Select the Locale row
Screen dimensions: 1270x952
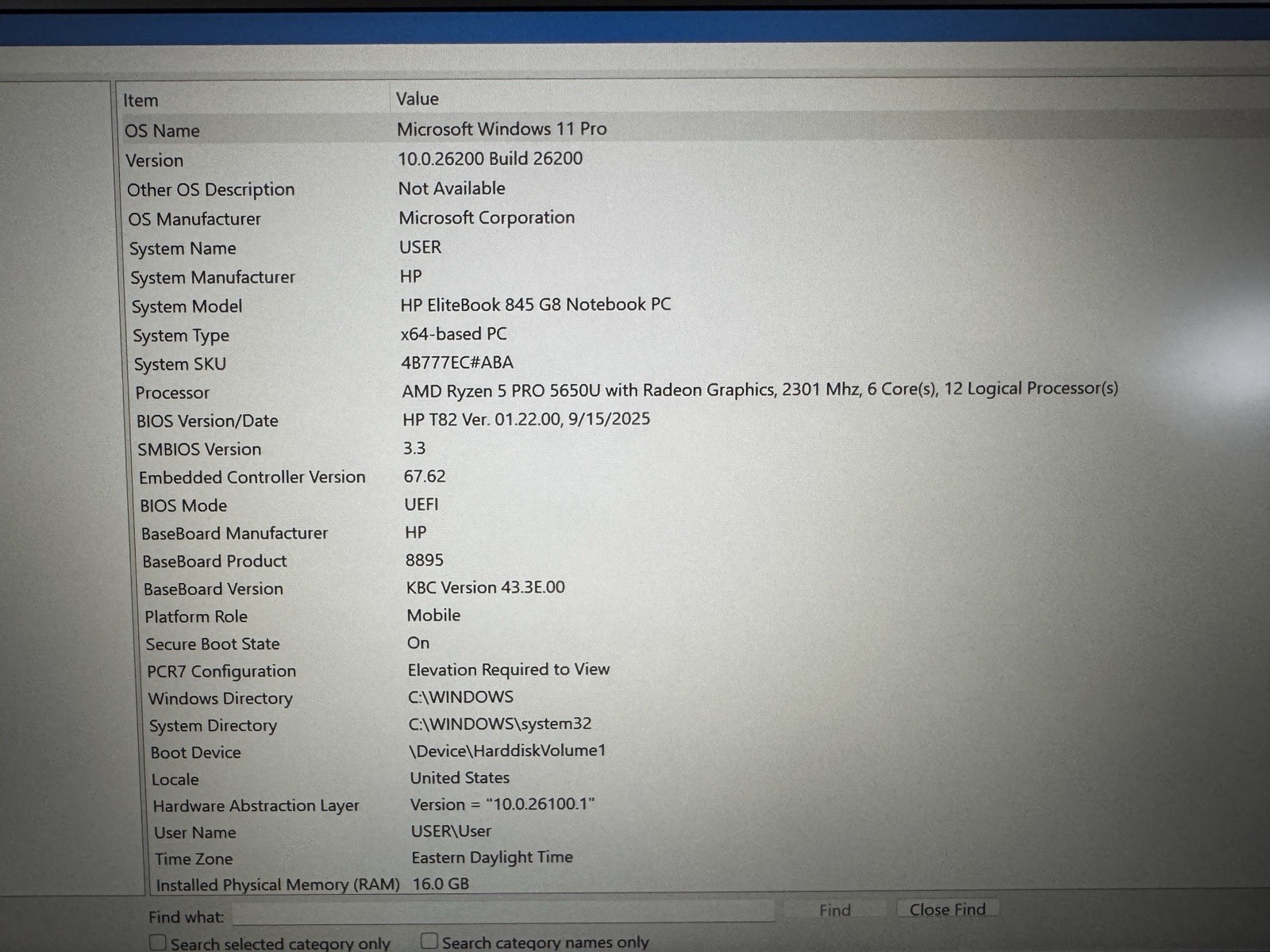tap(175, 780)
